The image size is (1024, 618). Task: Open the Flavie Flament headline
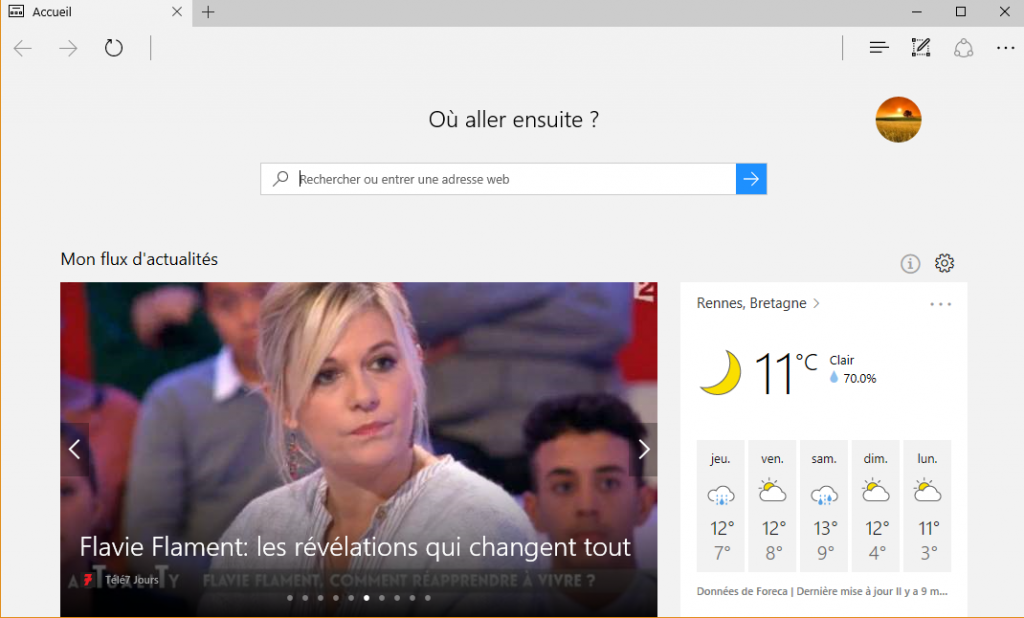tap(355, 547)
